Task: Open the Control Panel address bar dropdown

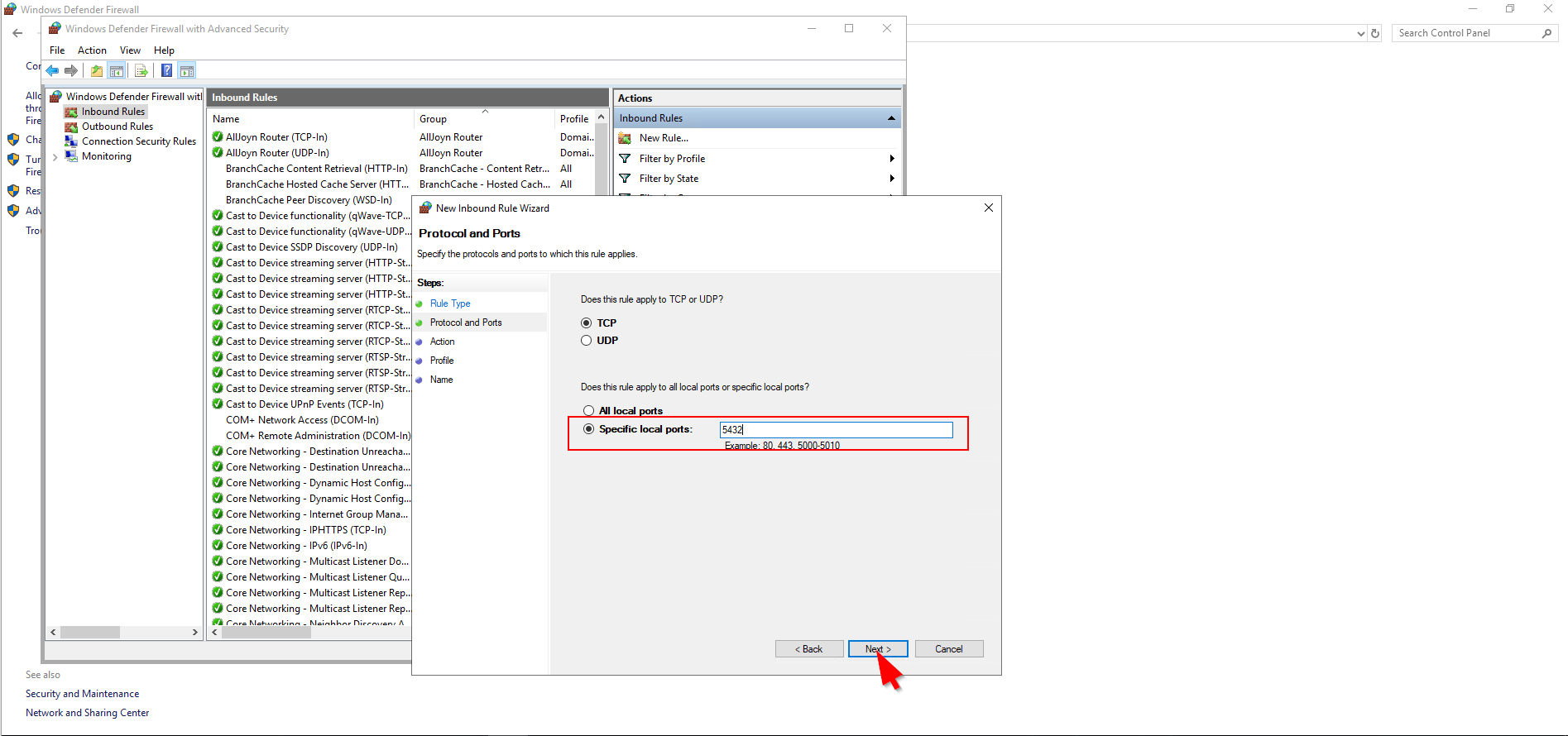Action: tap(1360, 34)
